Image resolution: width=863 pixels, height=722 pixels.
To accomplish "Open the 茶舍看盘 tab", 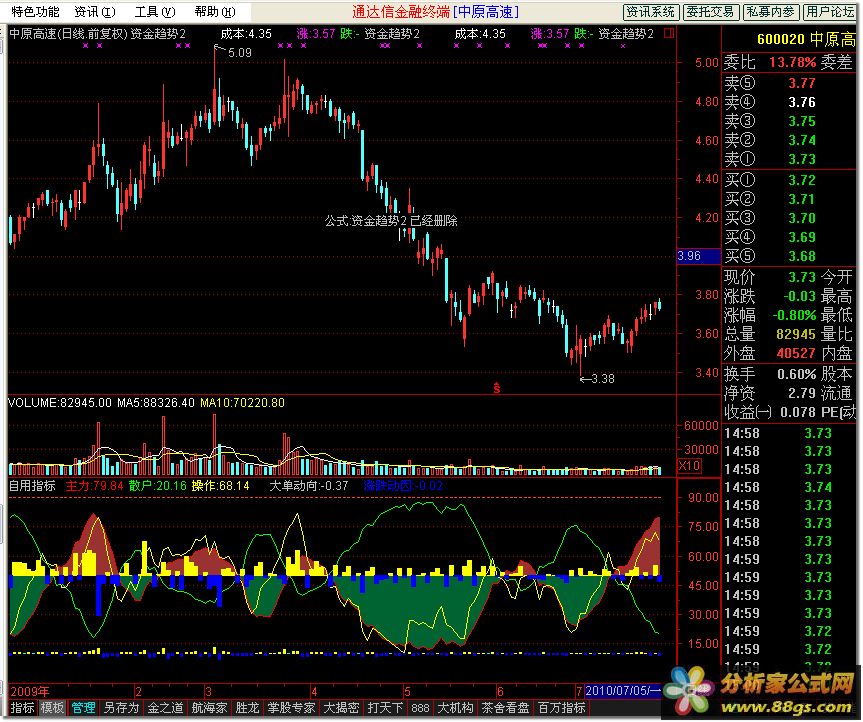I will click(x=505, y=708).
